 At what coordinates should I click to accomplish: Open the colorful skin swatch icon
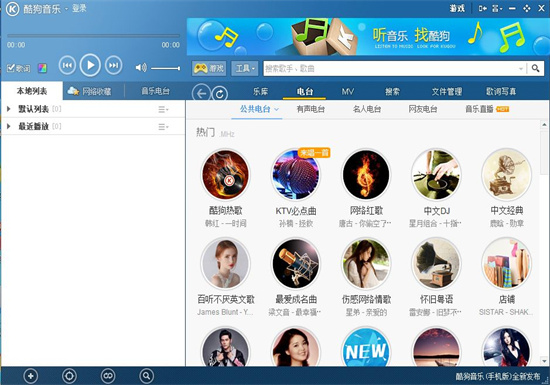tap(42, 68)
